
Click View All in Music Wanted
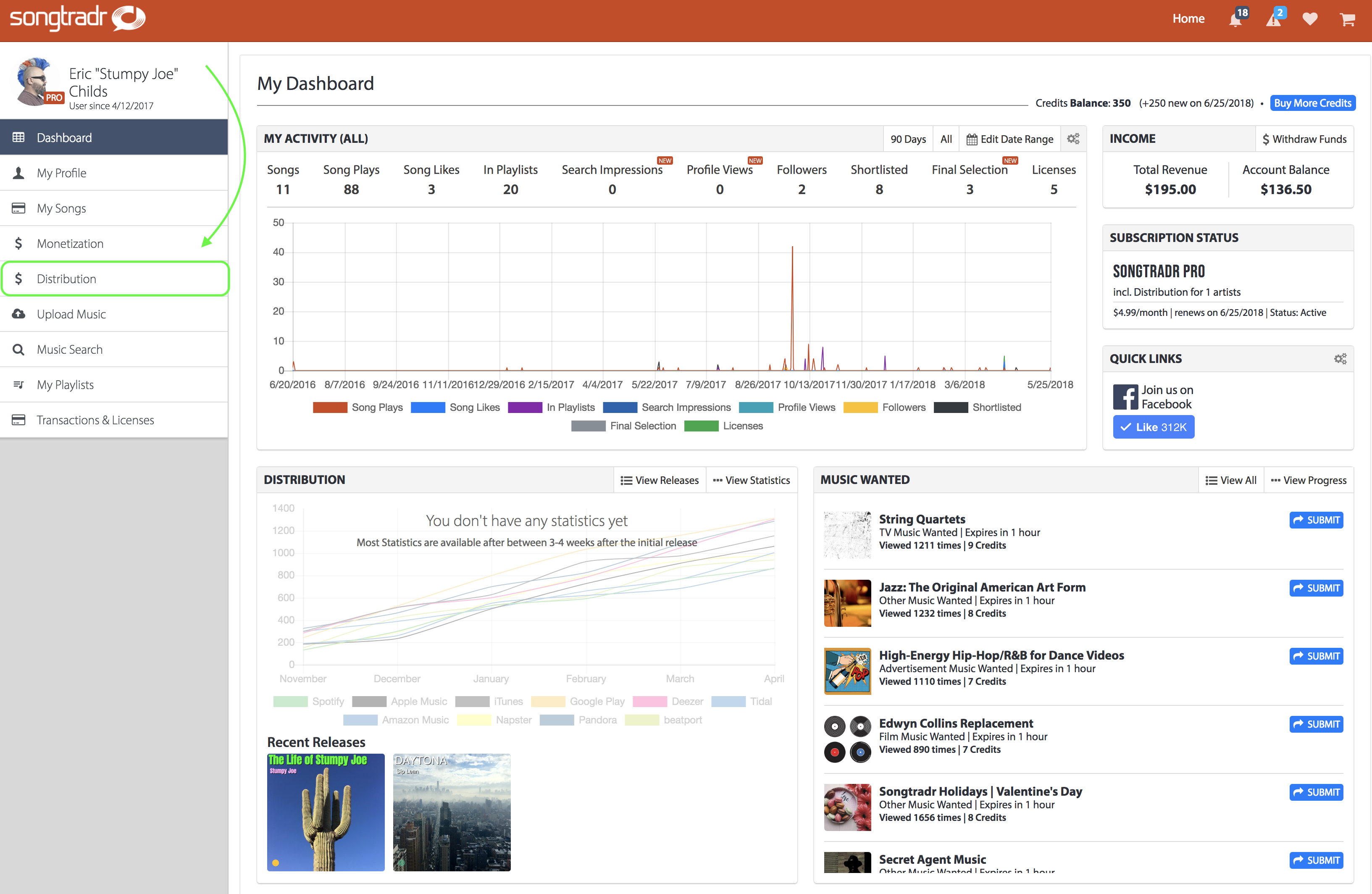coord(1231,480)
